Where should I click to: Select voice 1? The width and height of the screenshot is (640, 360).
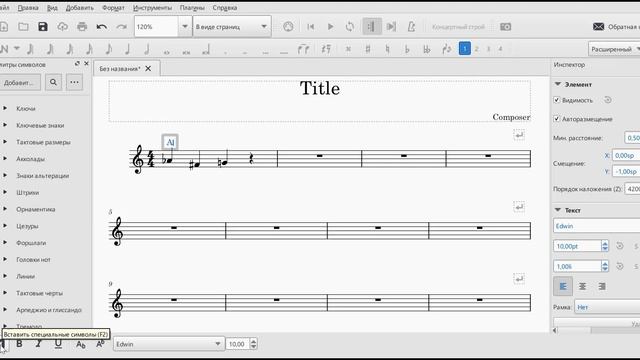tap(464, 49)
